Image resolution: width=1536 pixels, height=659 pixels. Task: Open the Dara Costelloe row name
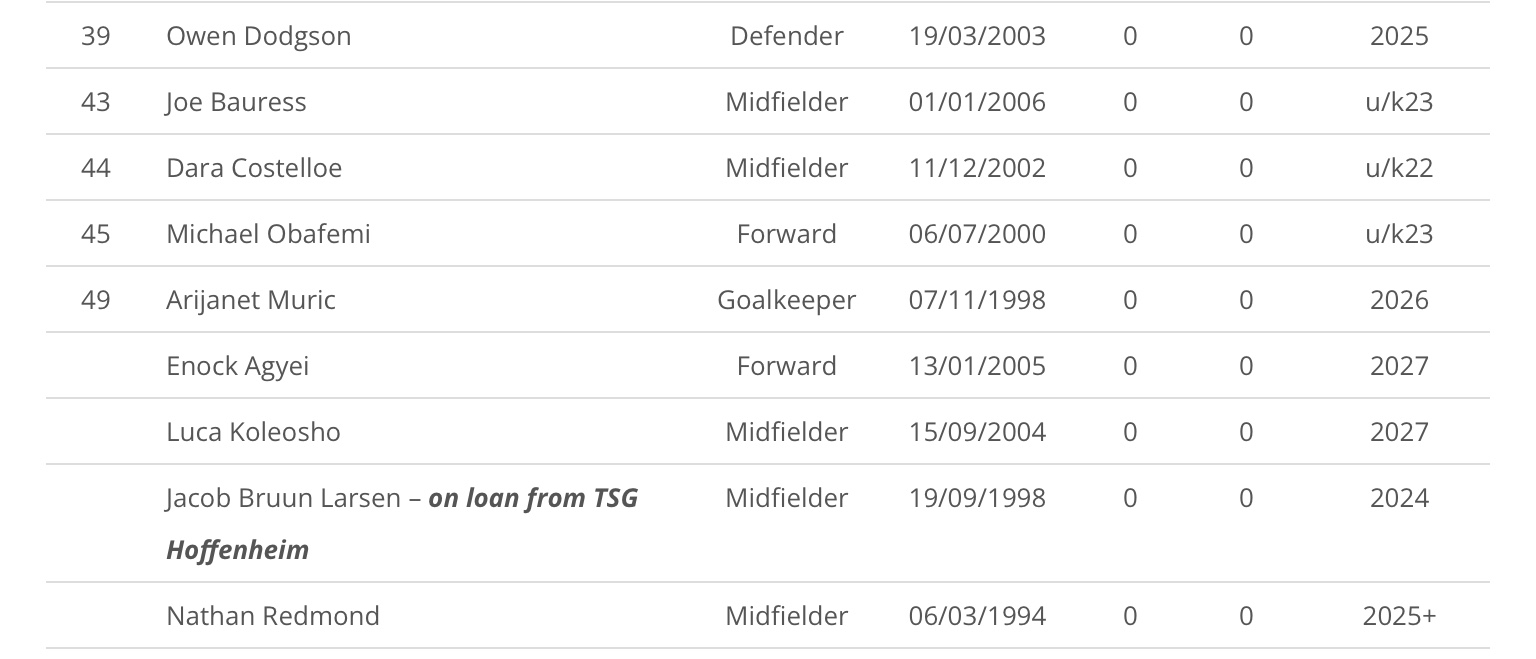point(254,168)
